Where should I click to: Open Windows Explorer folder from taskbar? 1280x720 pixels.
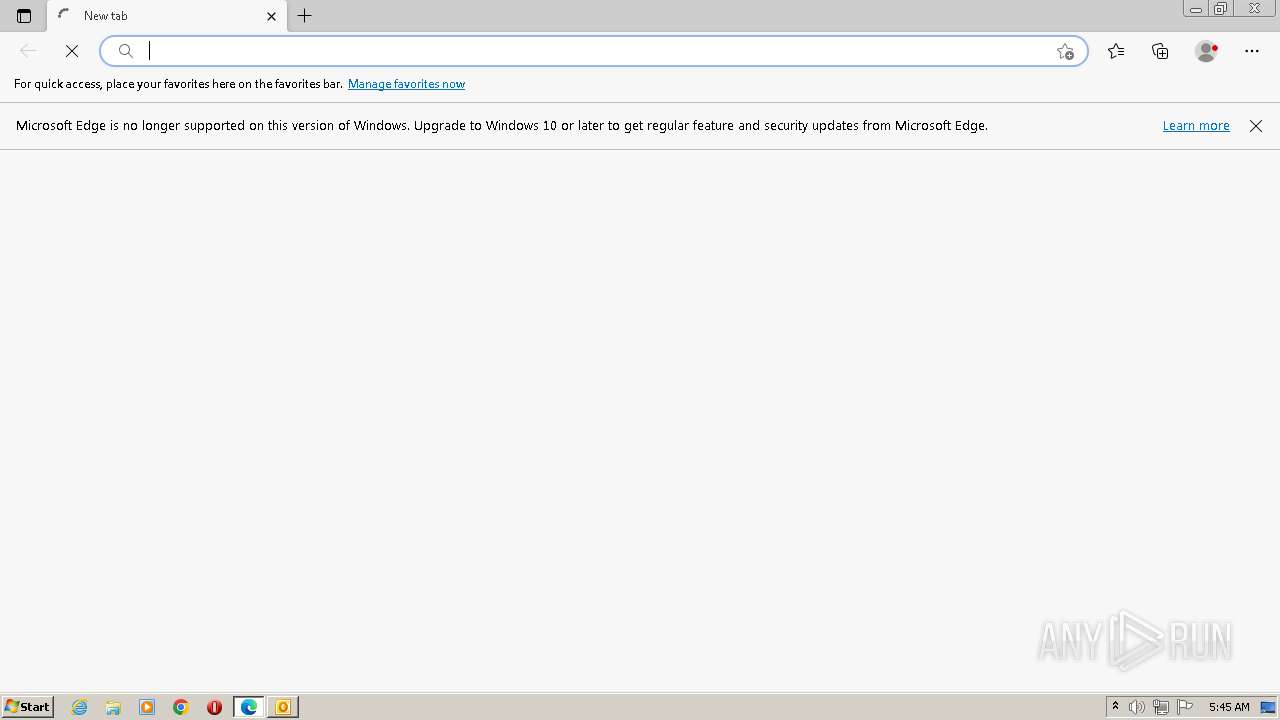[x=113, y=707]
